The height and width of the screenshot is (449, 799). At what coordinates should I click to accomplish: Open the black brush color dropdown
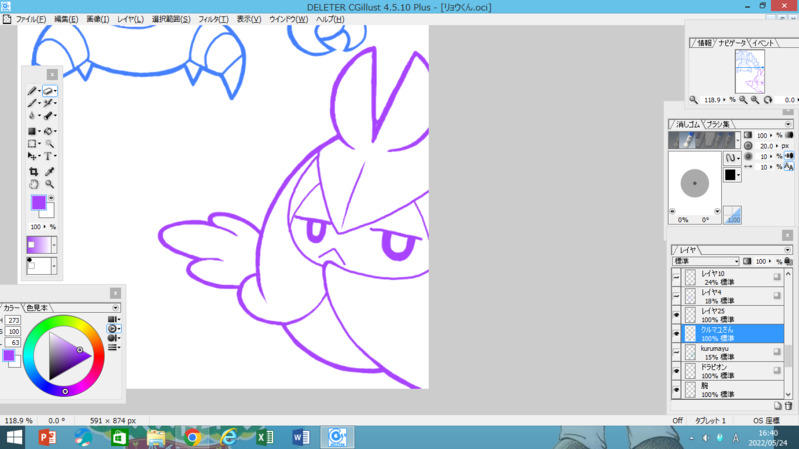732,175
